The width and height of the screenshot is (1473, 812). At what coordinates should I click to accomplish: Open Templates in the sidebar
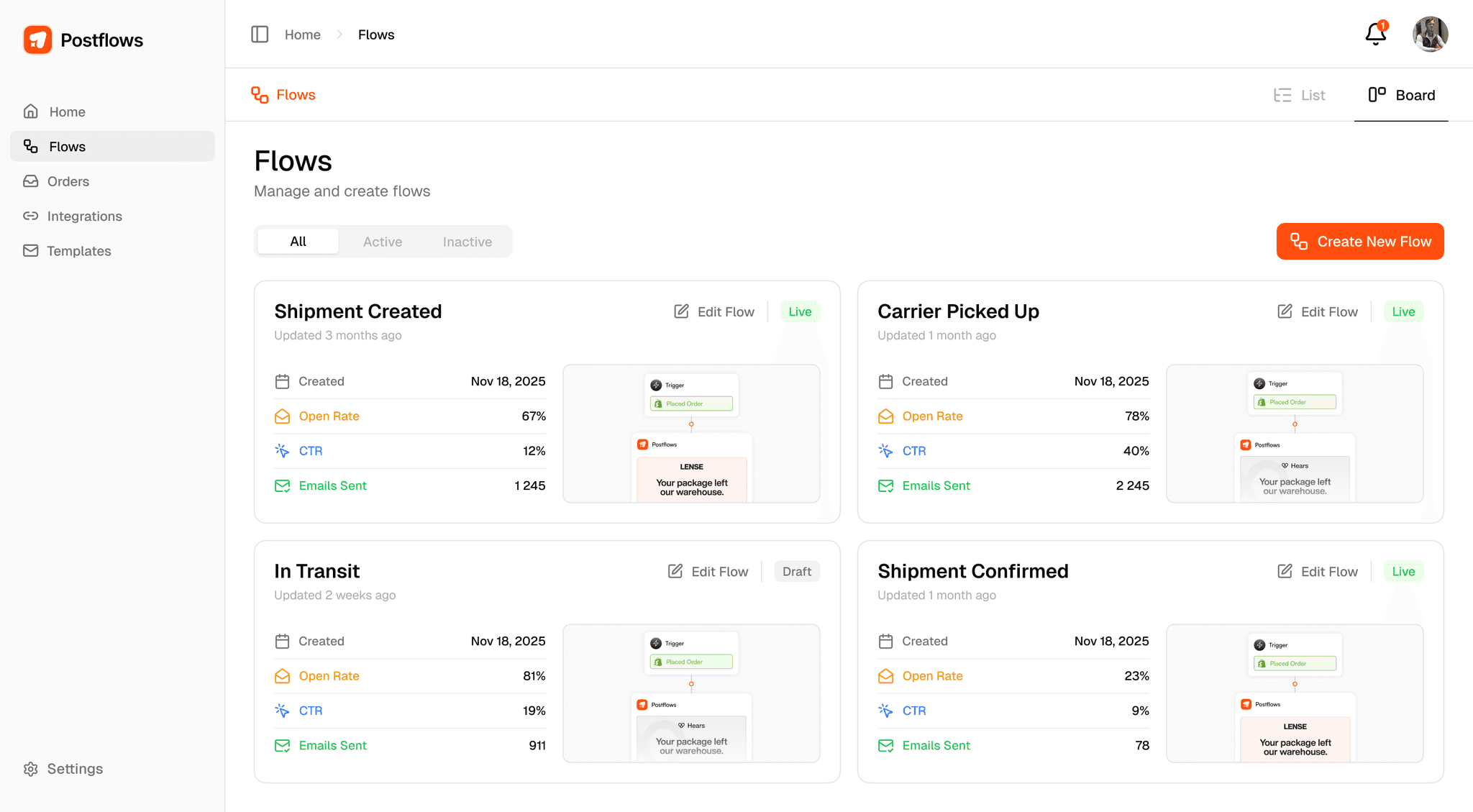78,251
